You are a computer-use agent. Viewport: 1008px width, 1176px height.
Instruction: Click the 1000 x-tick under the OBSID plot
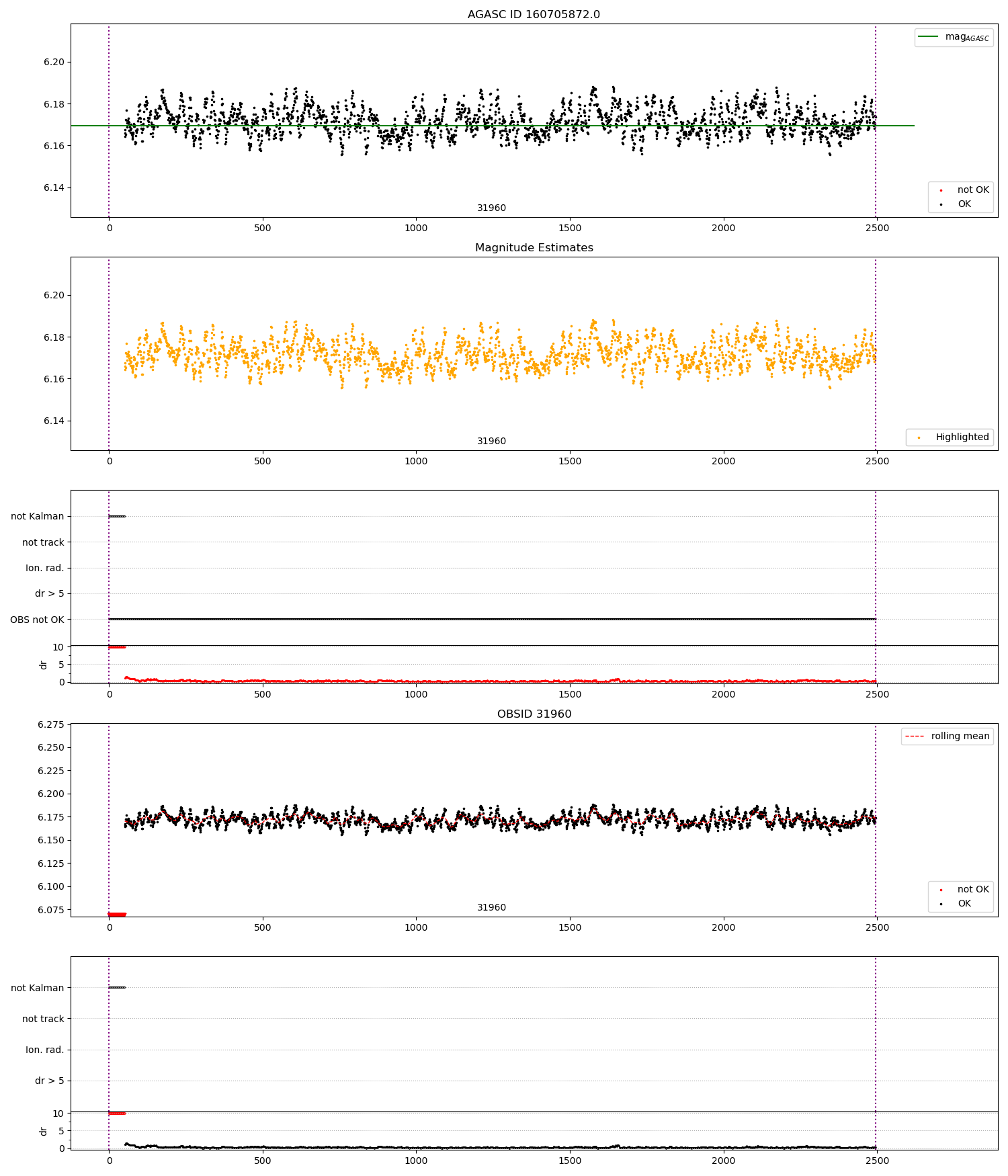pyautogui.click(x=416, y=927)
